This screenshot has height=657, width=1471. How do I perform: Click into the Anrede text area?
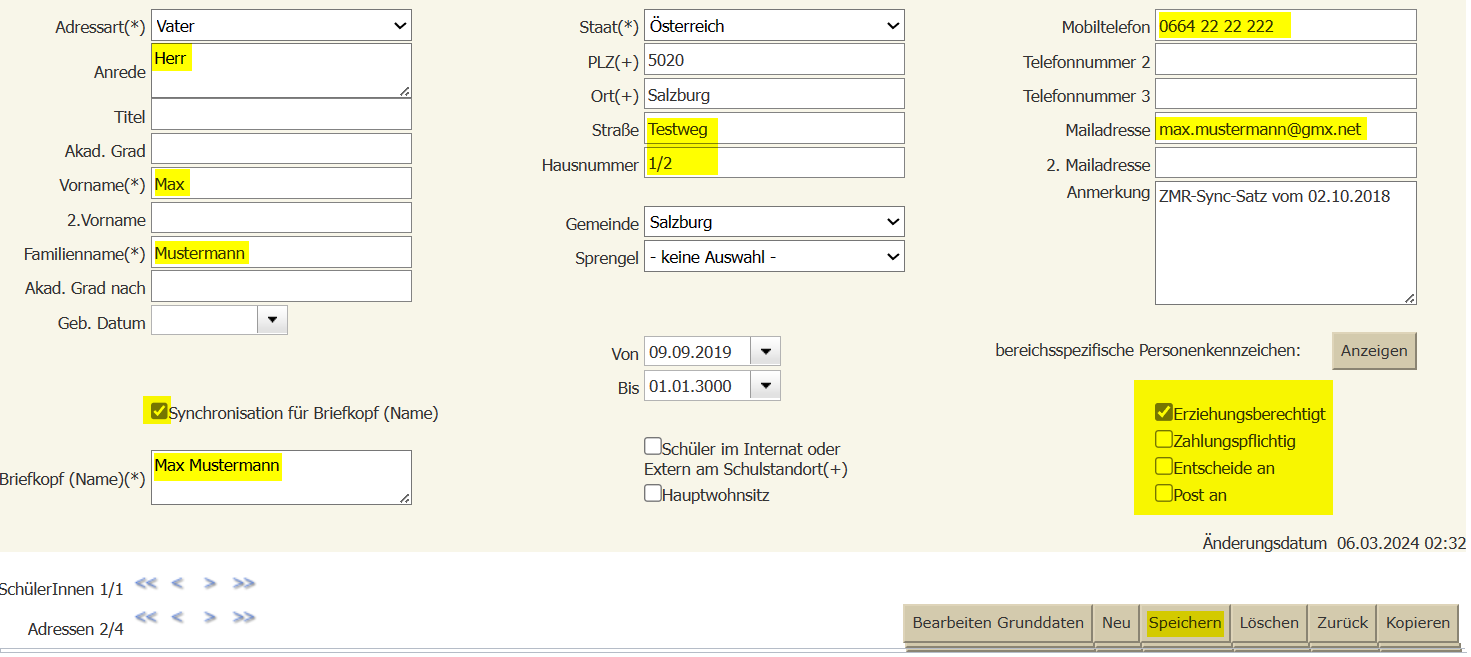281,71
